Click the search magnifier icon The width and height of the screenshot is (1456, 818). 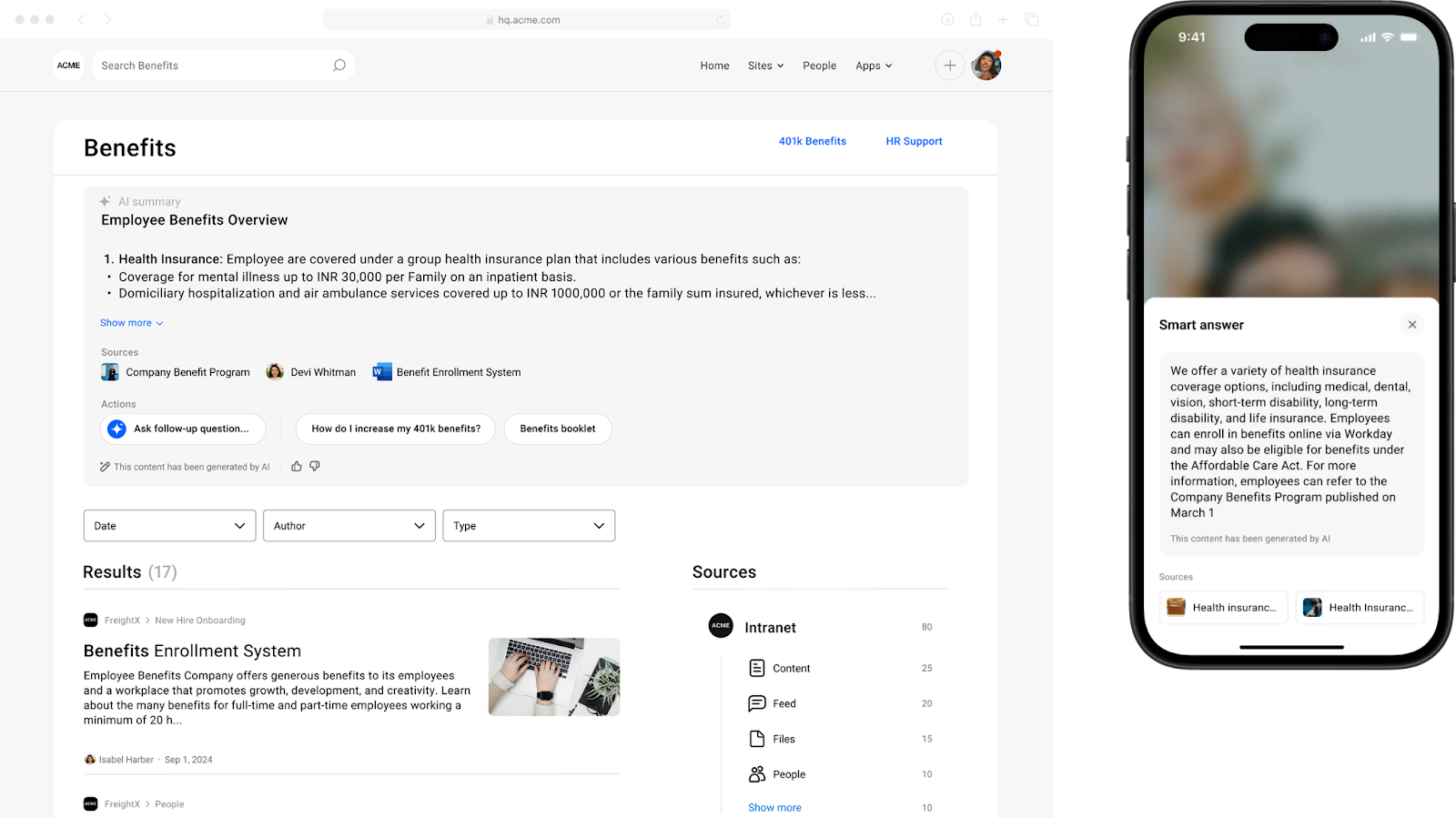(339, 66)
